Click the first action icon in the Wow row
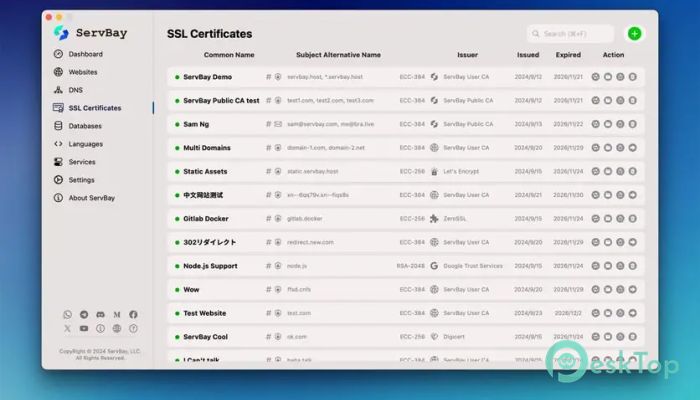This screenshot has width=700, height=400. click(596, 290)
